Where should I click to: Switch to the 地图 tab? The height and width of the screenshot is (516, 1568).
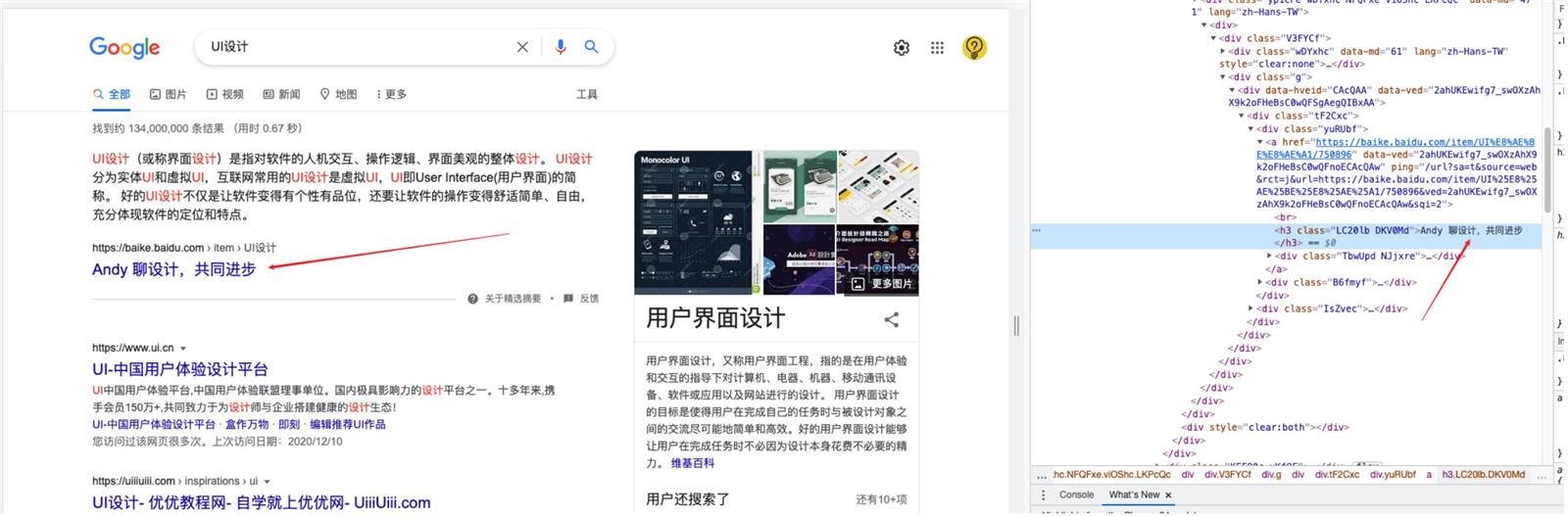click(x=338, y=94)
